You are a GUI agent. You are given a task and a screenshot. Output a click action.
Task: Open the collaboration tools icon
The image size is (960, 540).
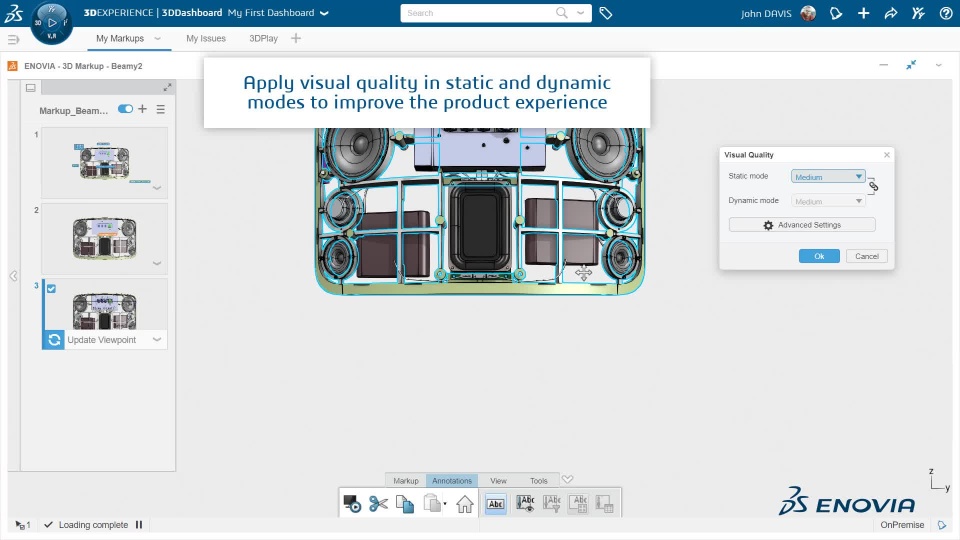pos(918,13)
